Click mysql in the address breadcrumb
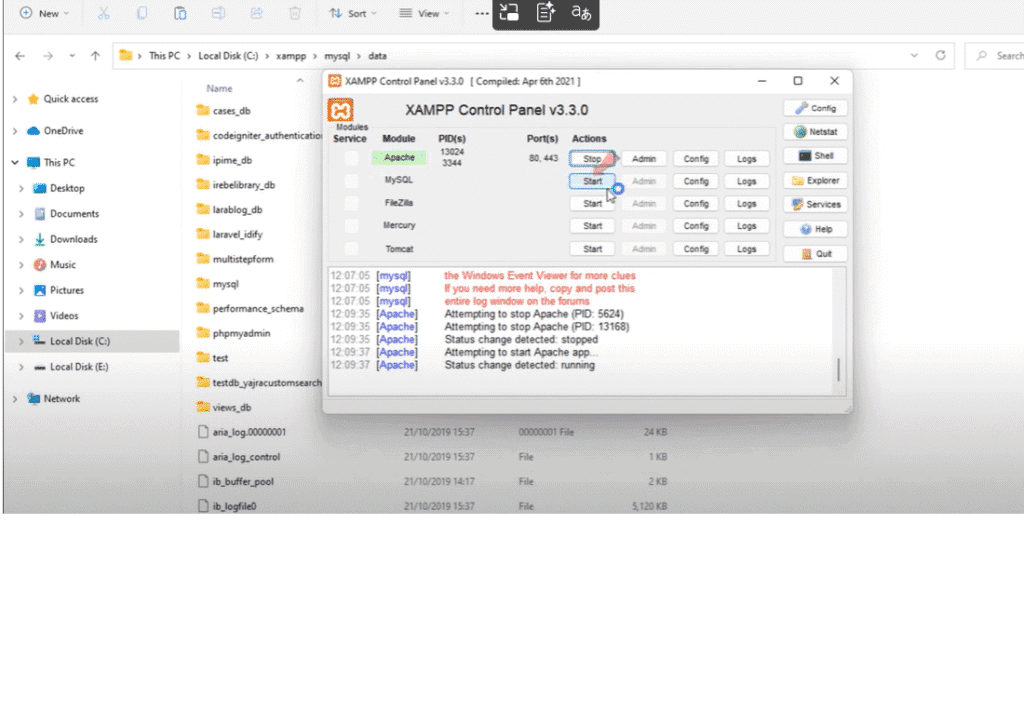 337,56
